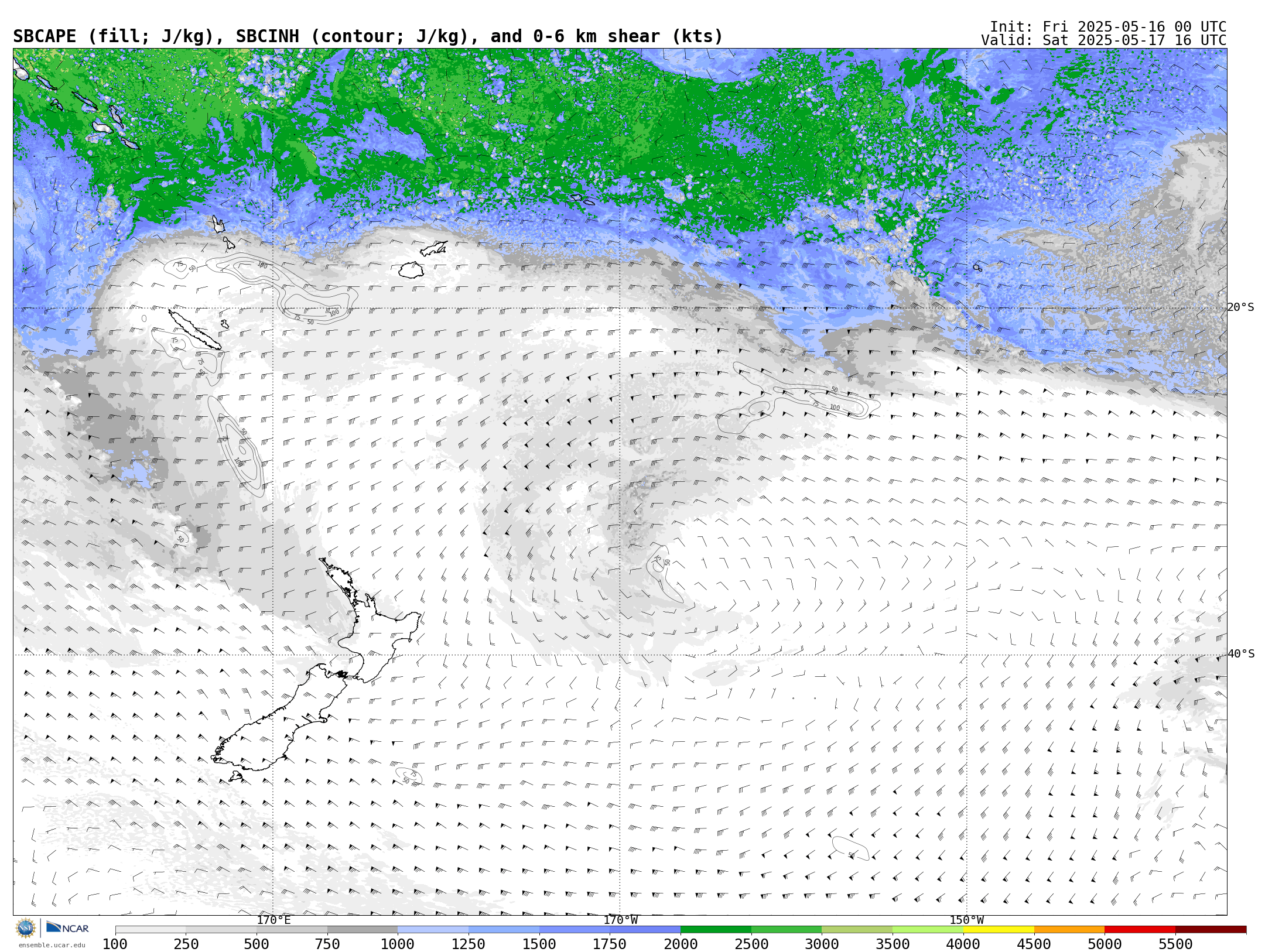This screenshot has height=952, width=1265.
Task: Click the colorbar tick label 2000
Action: pyautogui.click(x=681, y=944)
